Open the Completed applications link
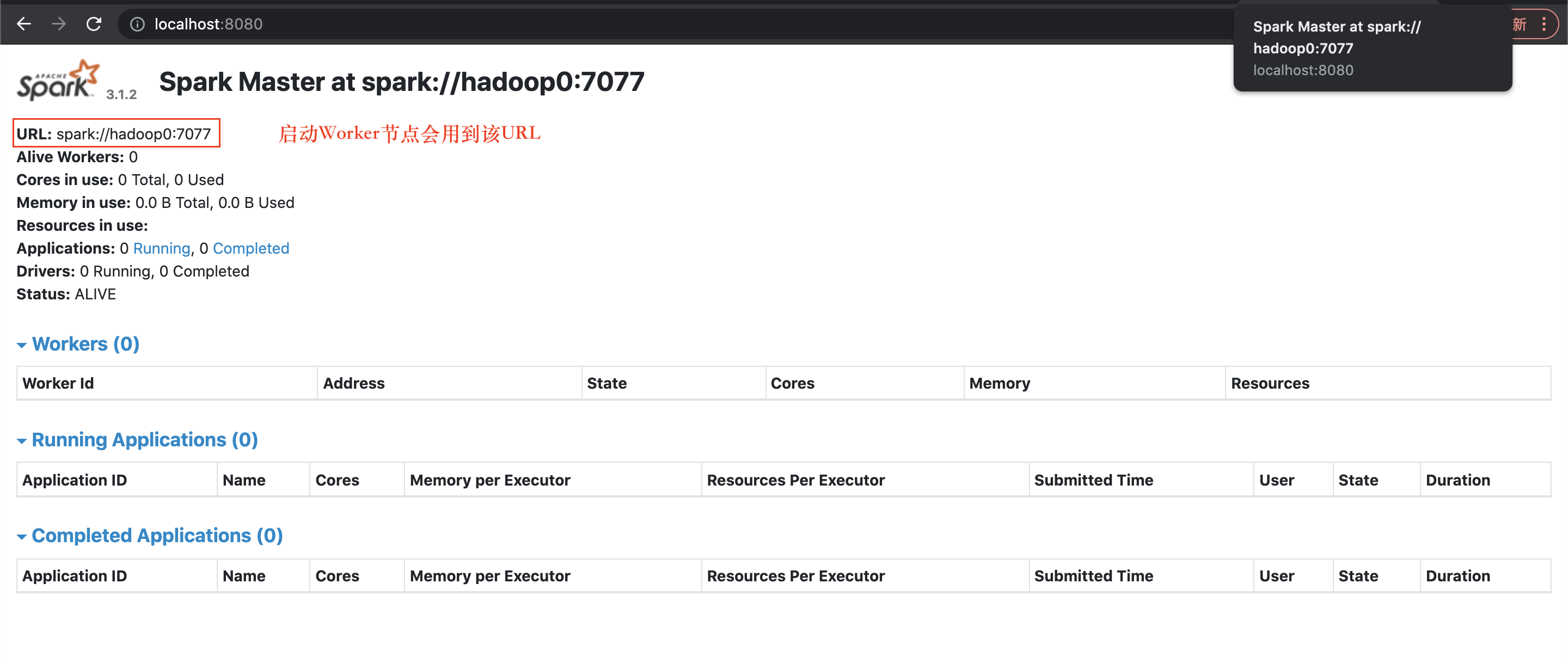The height and width of the screenshot is (663, 1568). coord(250,248)
